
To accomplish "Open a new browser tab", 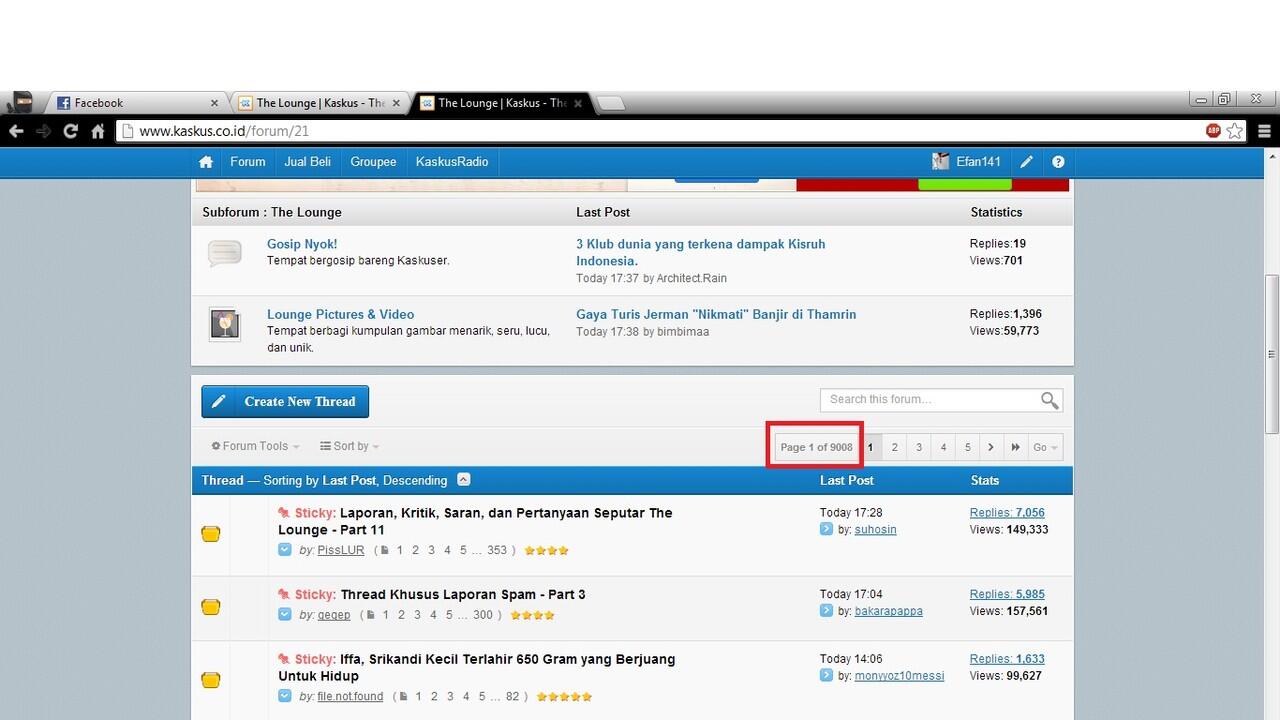I will click(x=610, y=103).
